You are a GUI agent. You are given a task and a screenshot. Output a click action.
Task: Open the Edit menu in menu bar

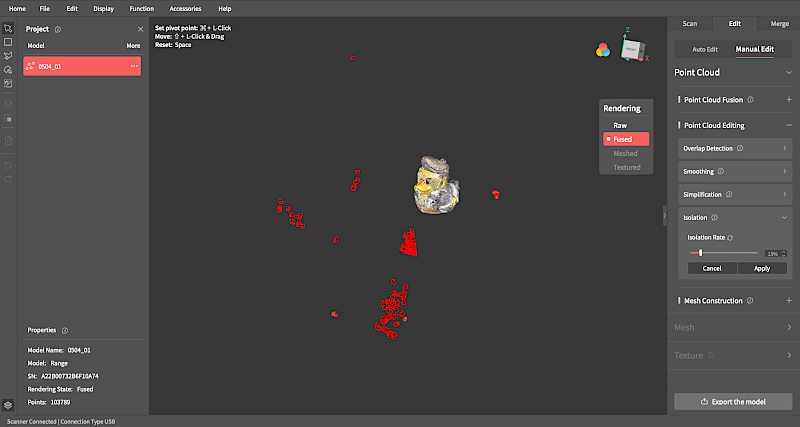click(72, 9)
